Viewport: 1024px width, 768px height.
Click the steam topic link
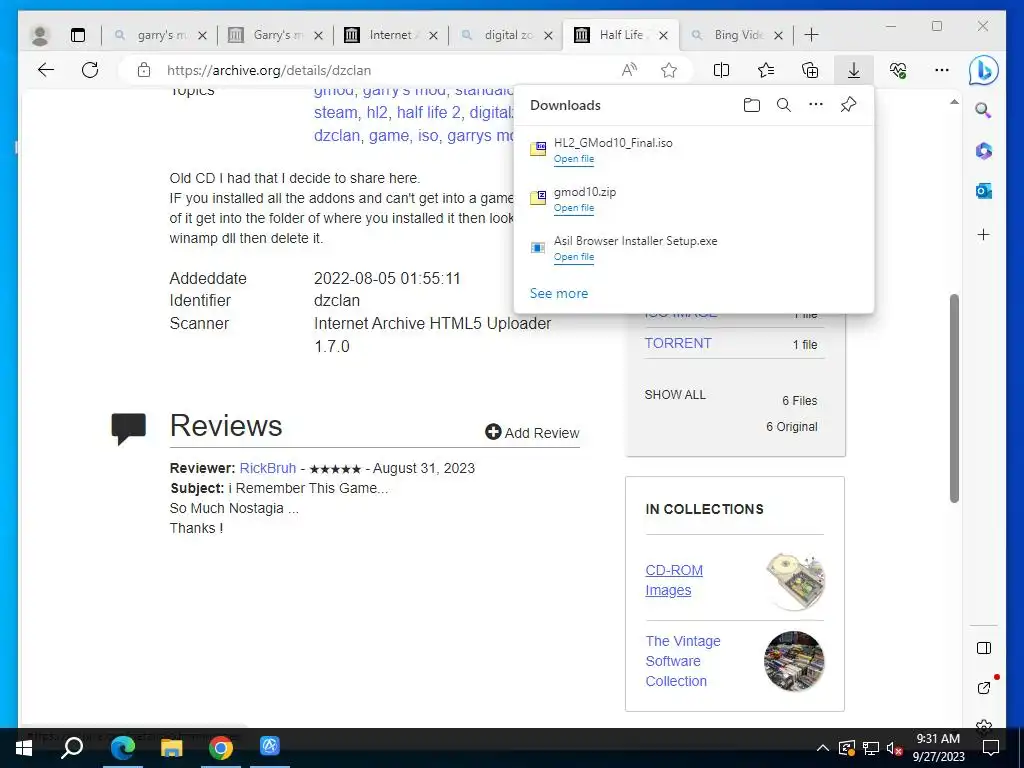[x=336, y=112]
